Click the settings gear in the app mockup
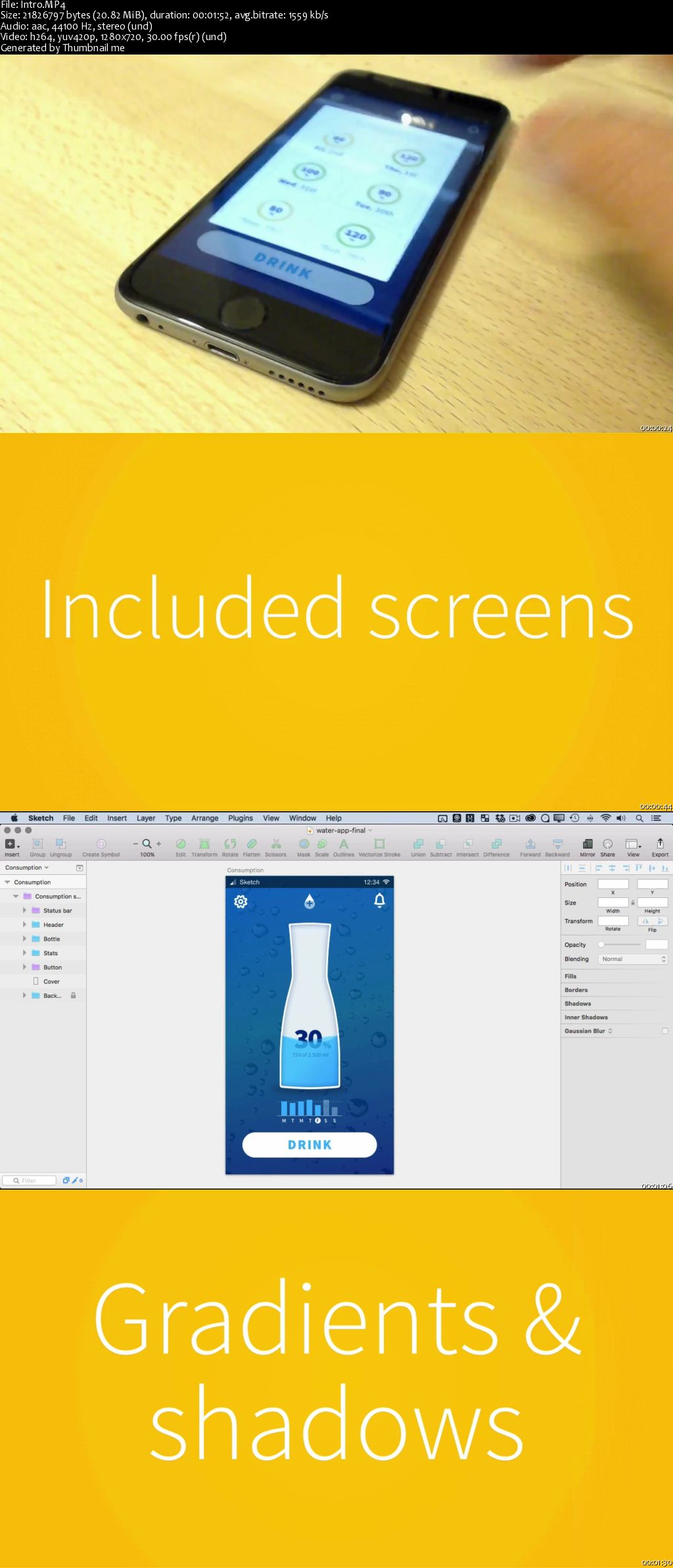The height and width of the screenshot is (1568, 673). (241, 902)
